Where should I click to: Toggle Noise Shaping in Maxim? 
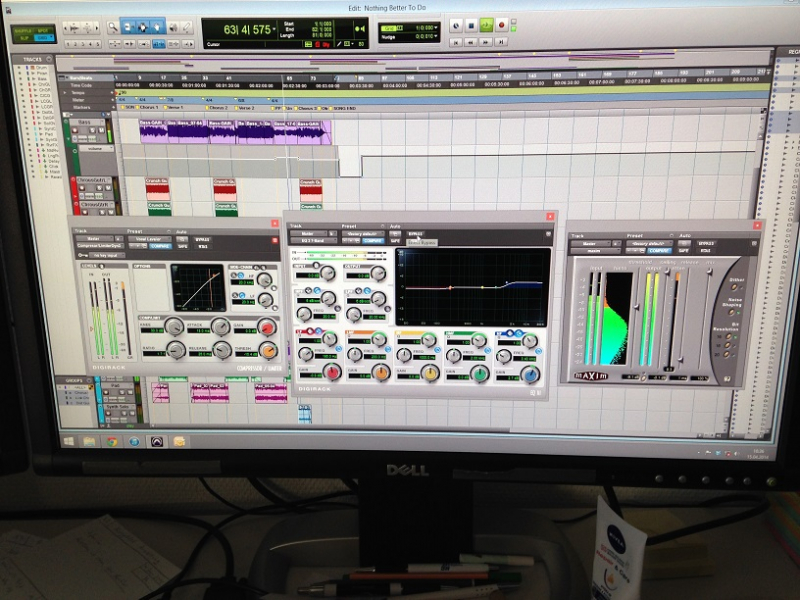(x=732, y=312)
